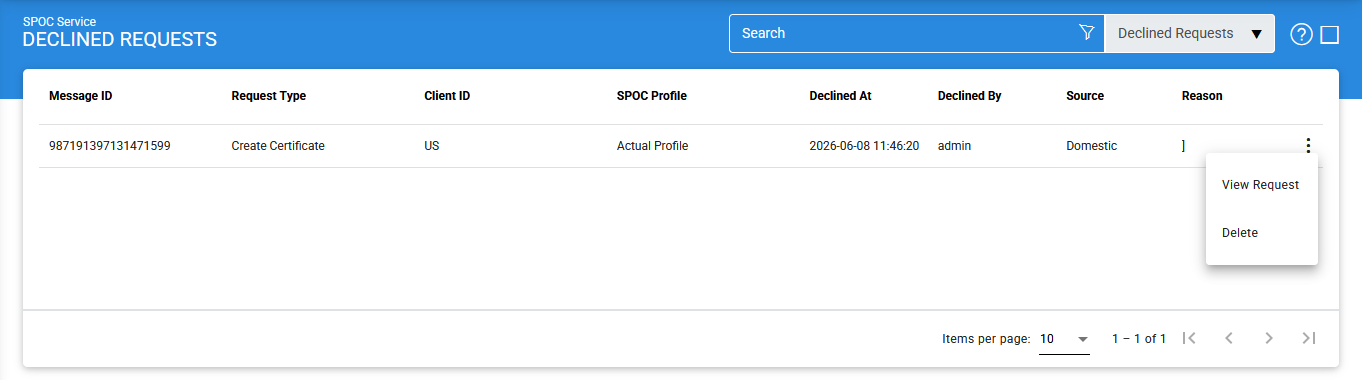Click the US client ID cell
Image resolution: width=1362 pixels, height=380 pixels.
[x=432, y=146]
